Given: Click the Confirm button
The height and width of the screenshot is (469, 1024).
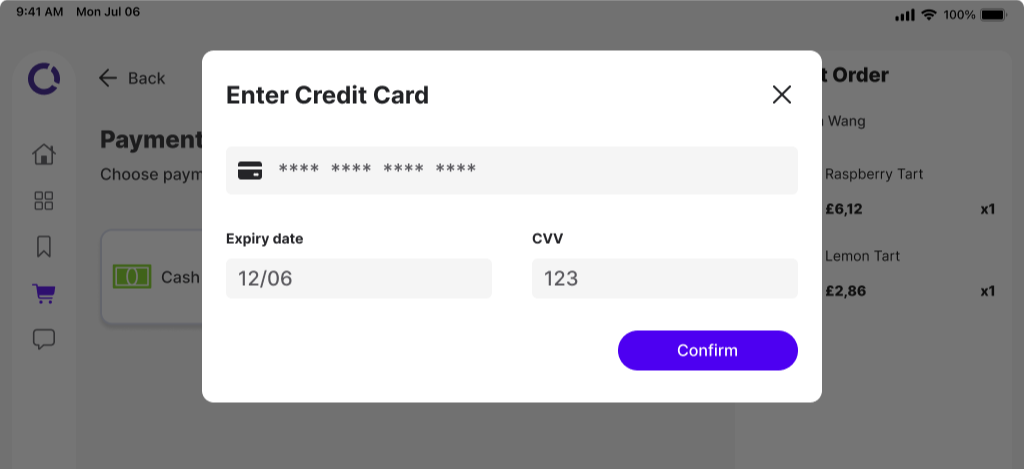Looking at the screenshot, I should pos(707,350).
